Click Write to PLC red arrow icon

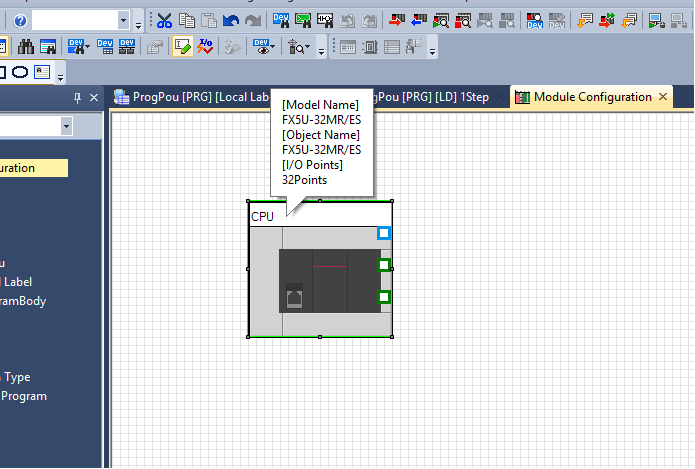click(x=397, y=20)
